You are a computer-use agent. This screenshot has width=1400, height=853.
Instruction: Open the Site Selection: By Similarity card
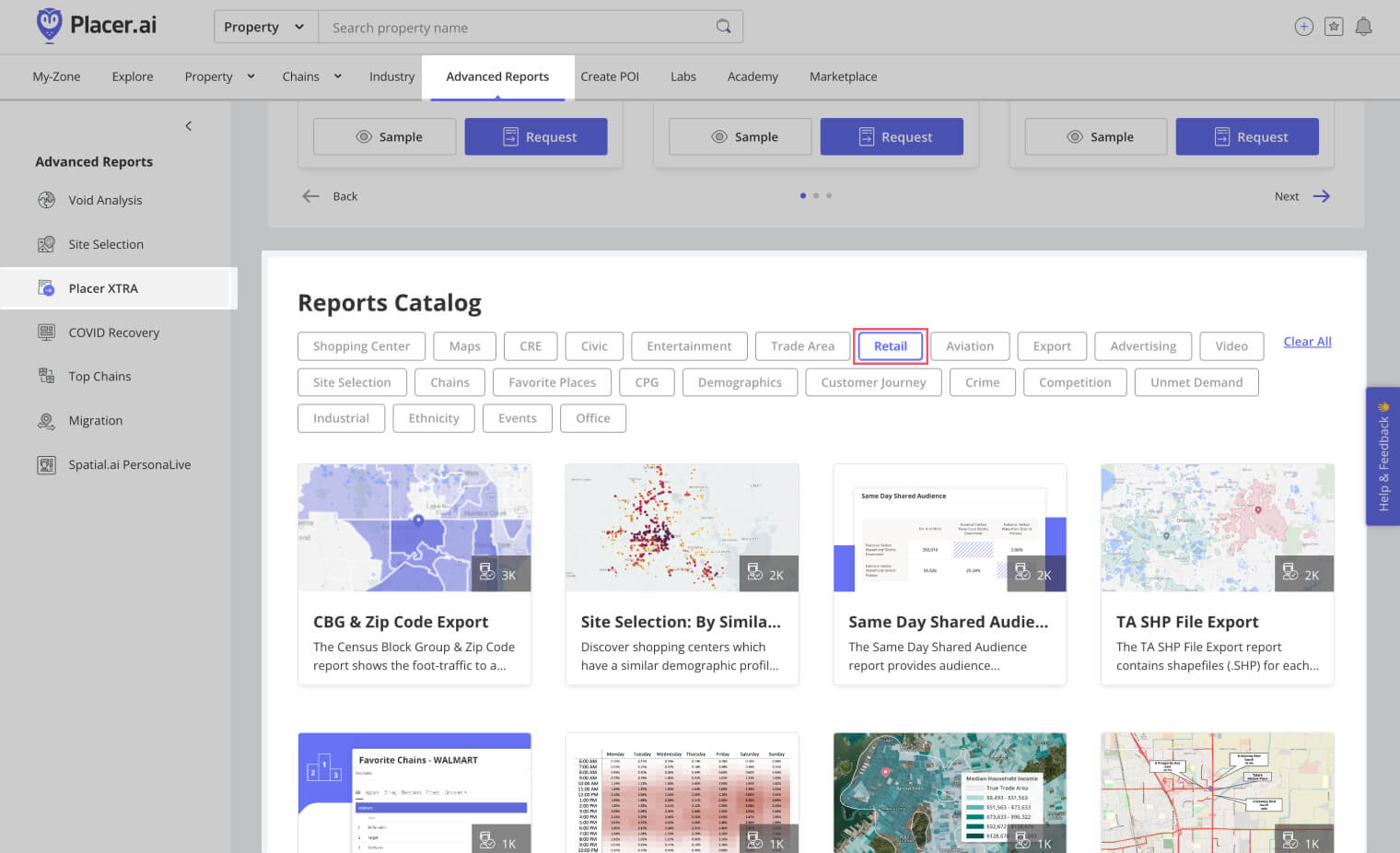coord(682,574)
